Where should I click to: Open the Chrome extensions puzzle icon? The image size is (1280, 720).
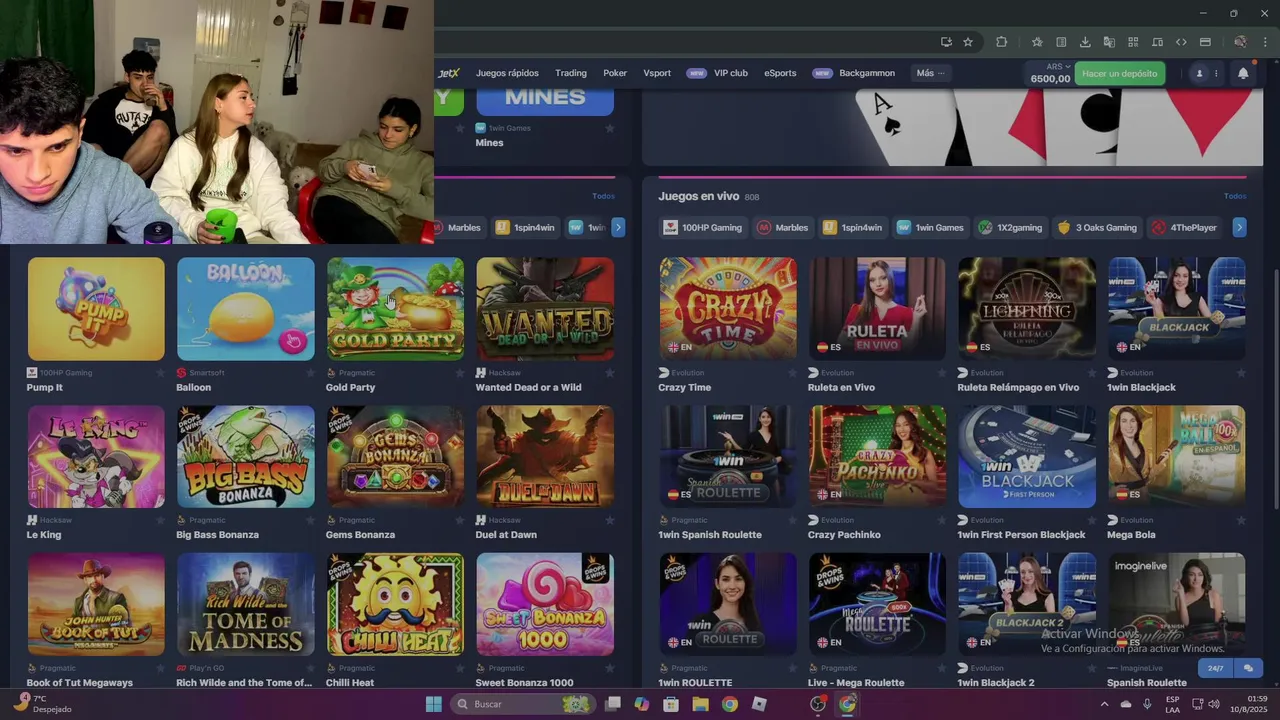point(1001,42)
